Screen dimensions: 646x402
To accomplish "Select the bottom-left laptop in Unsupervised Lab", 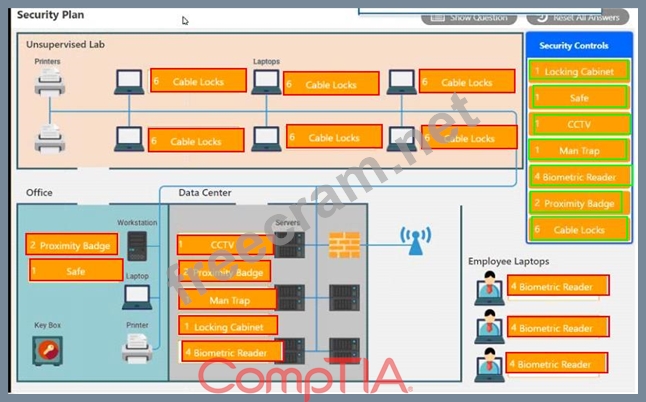I will coord(129,139).
